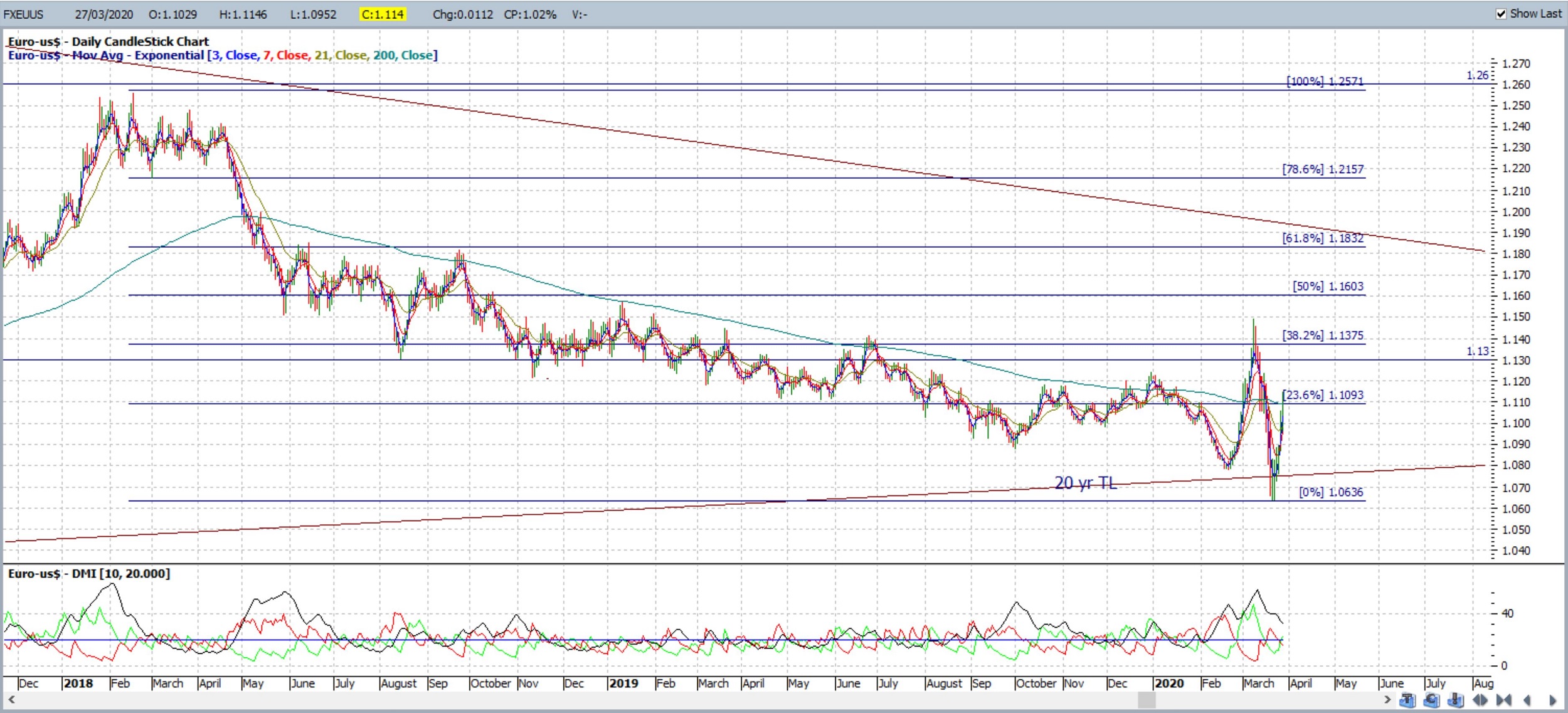This screenshot has height=713, width=1568.
Task: Click the 1.13 horizontal line label
Action: click(1477, 351)
